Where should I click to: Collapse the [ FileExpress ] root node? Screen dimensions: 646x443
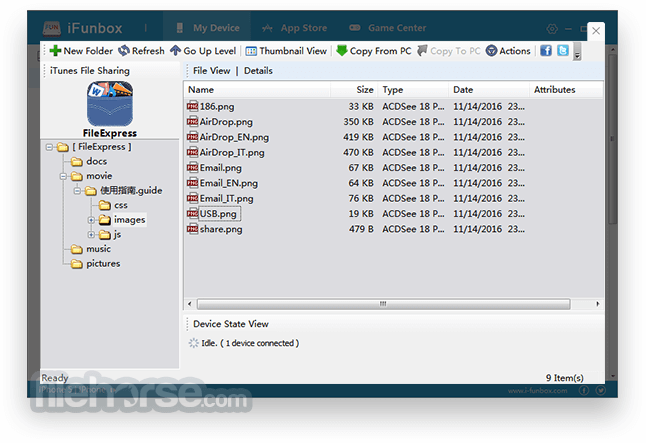coord(49,147)
